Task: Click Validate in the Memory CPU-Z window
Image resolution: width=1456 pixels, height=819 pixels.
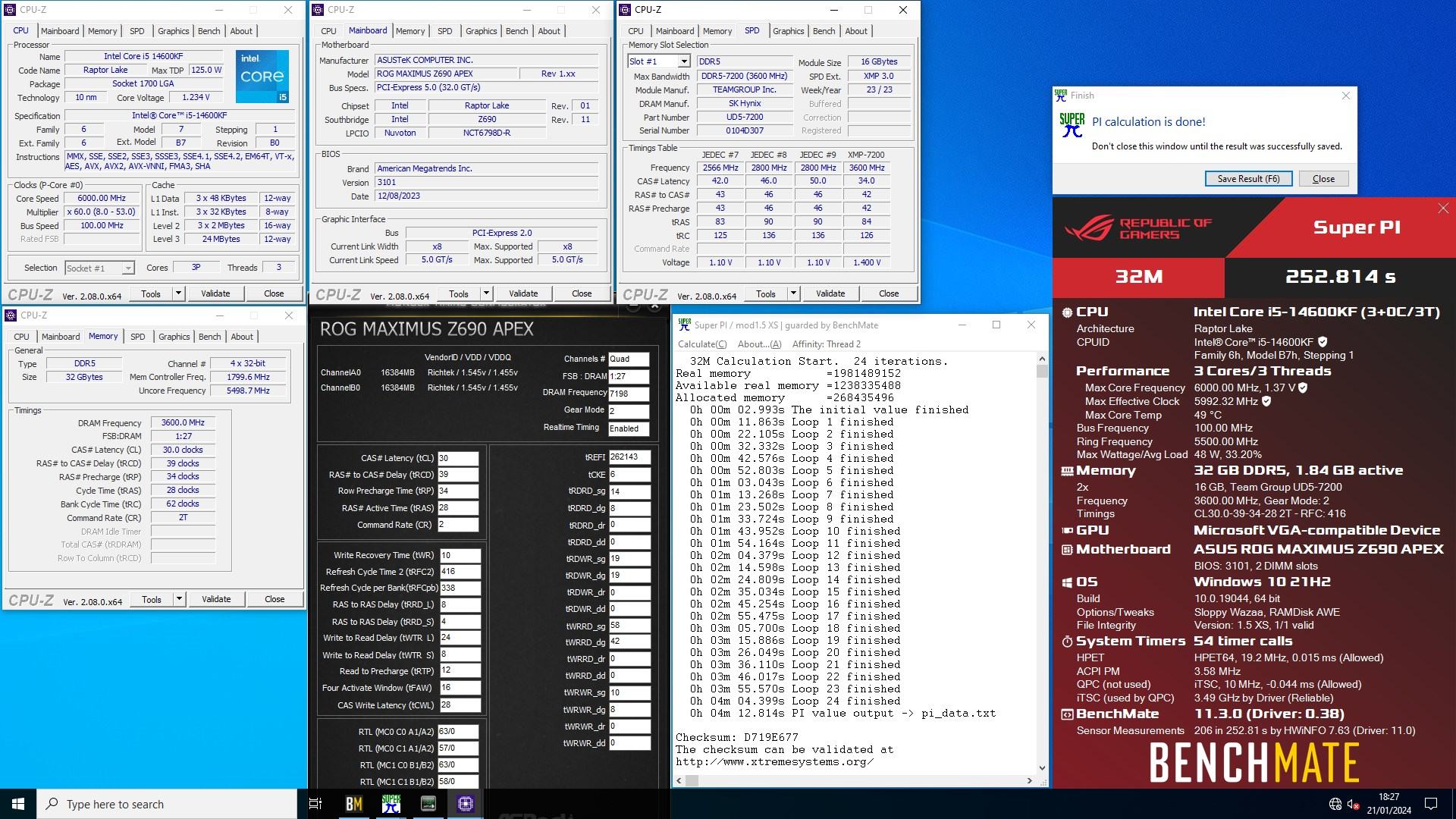Action: pos(216,599)
